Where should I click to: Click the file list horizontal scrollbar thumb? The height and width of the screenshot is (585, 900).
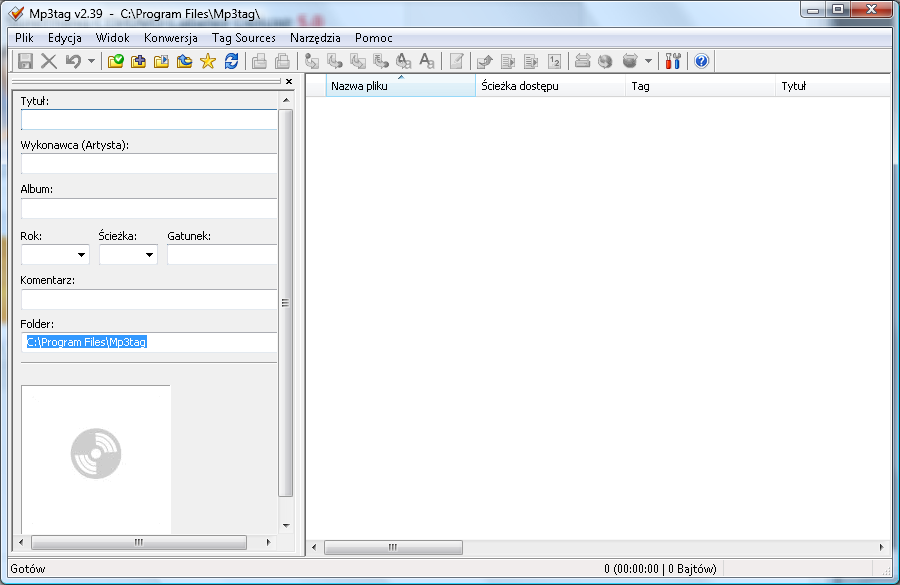(x=393, y=547)
